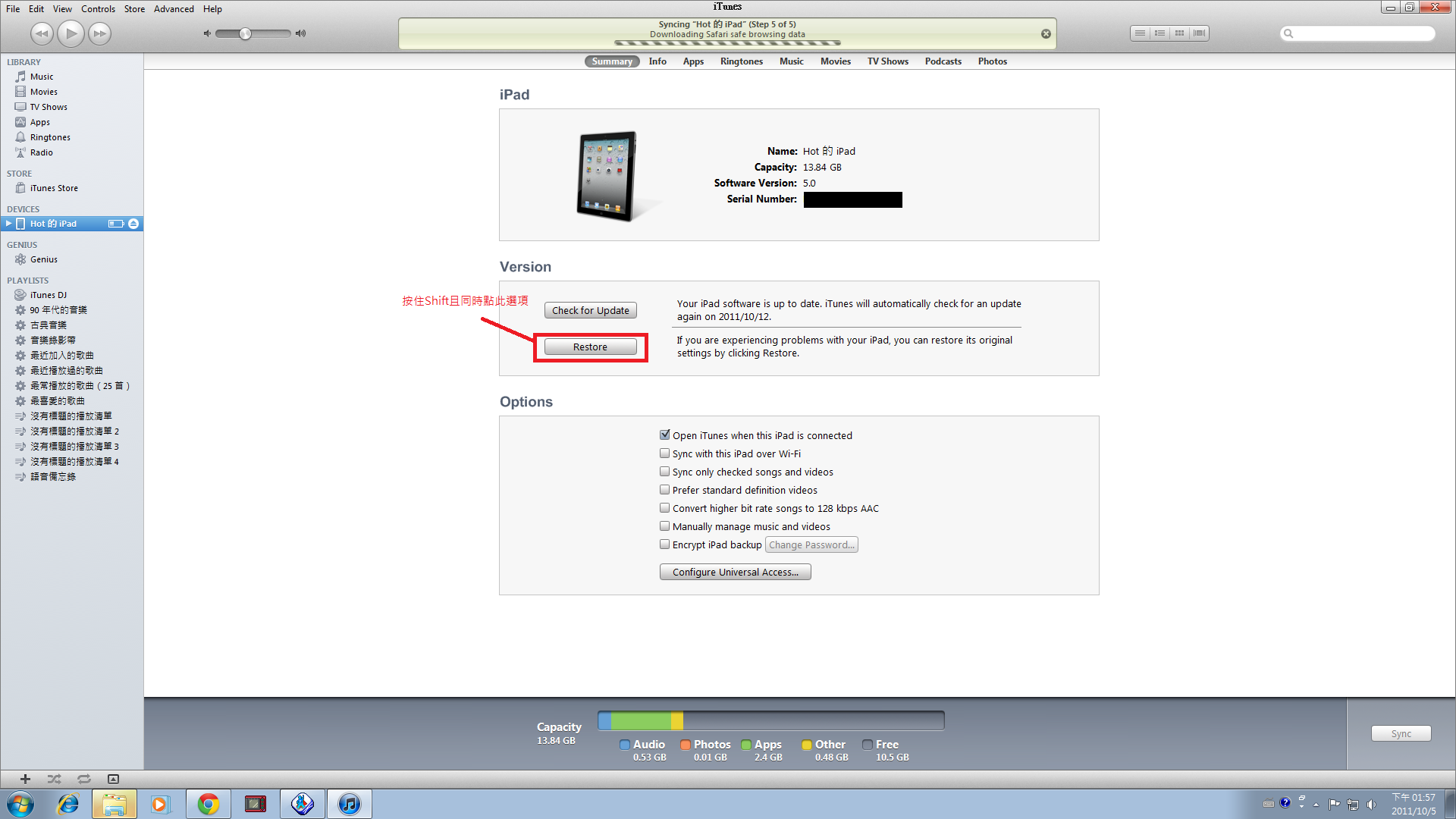Viewport: 1456px width, 819px height.
Task: Switch to the Info tab
Action: [x=657, y=61]
